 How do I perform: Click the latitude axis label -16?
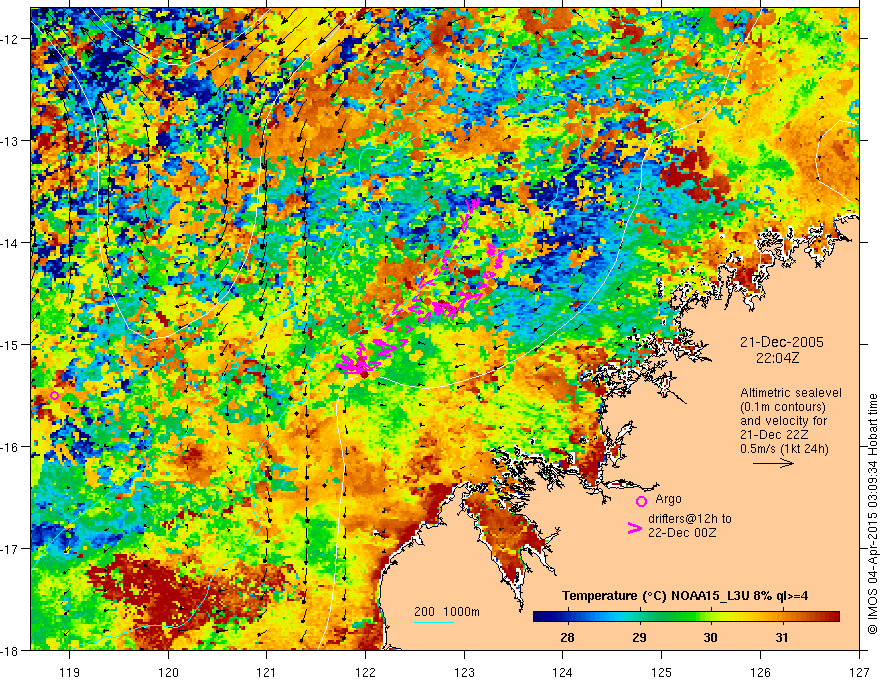coord(10,447)
